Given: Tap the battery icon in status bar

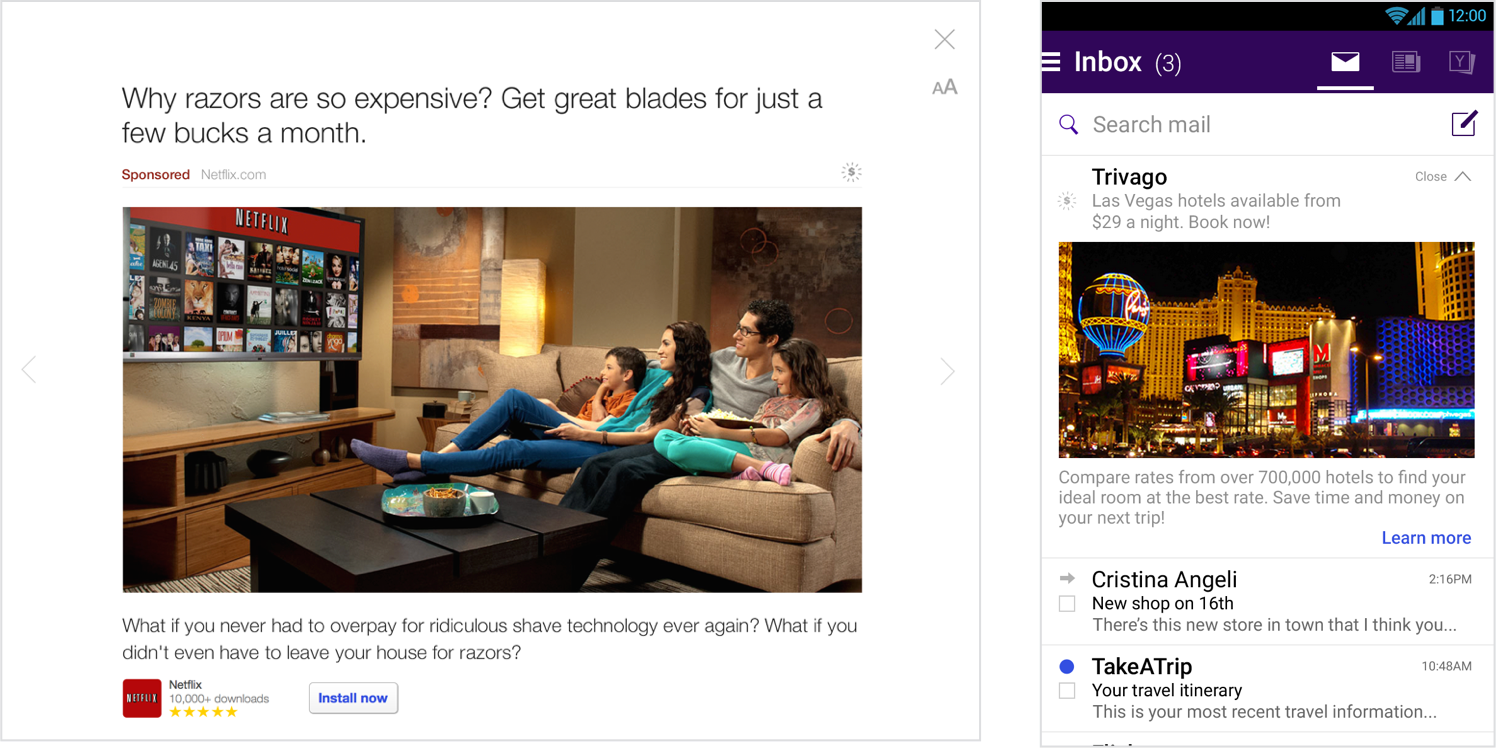Looking at the screenshot, I should click(1437, 15).
